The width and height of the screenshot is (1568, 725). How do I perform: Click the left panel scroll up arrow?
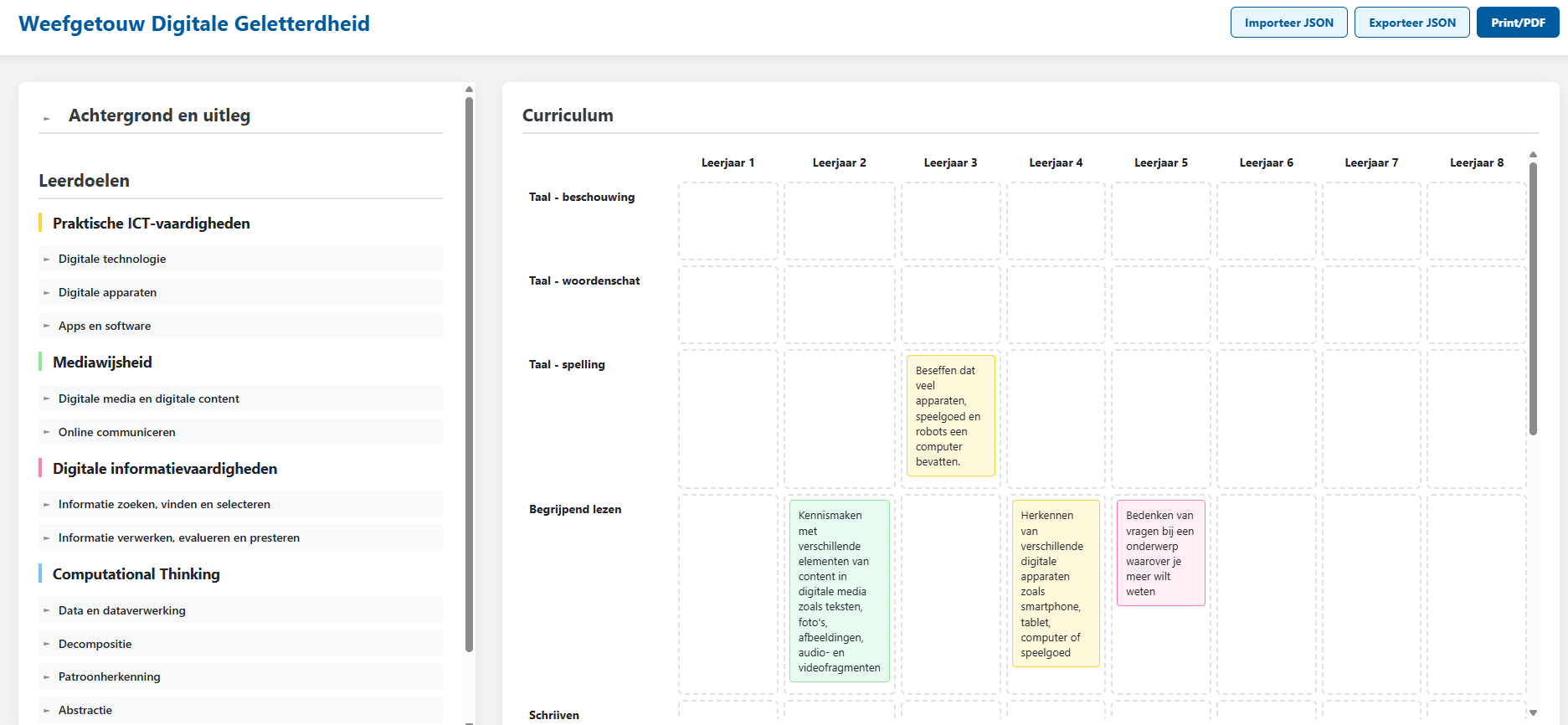(469, 89)
